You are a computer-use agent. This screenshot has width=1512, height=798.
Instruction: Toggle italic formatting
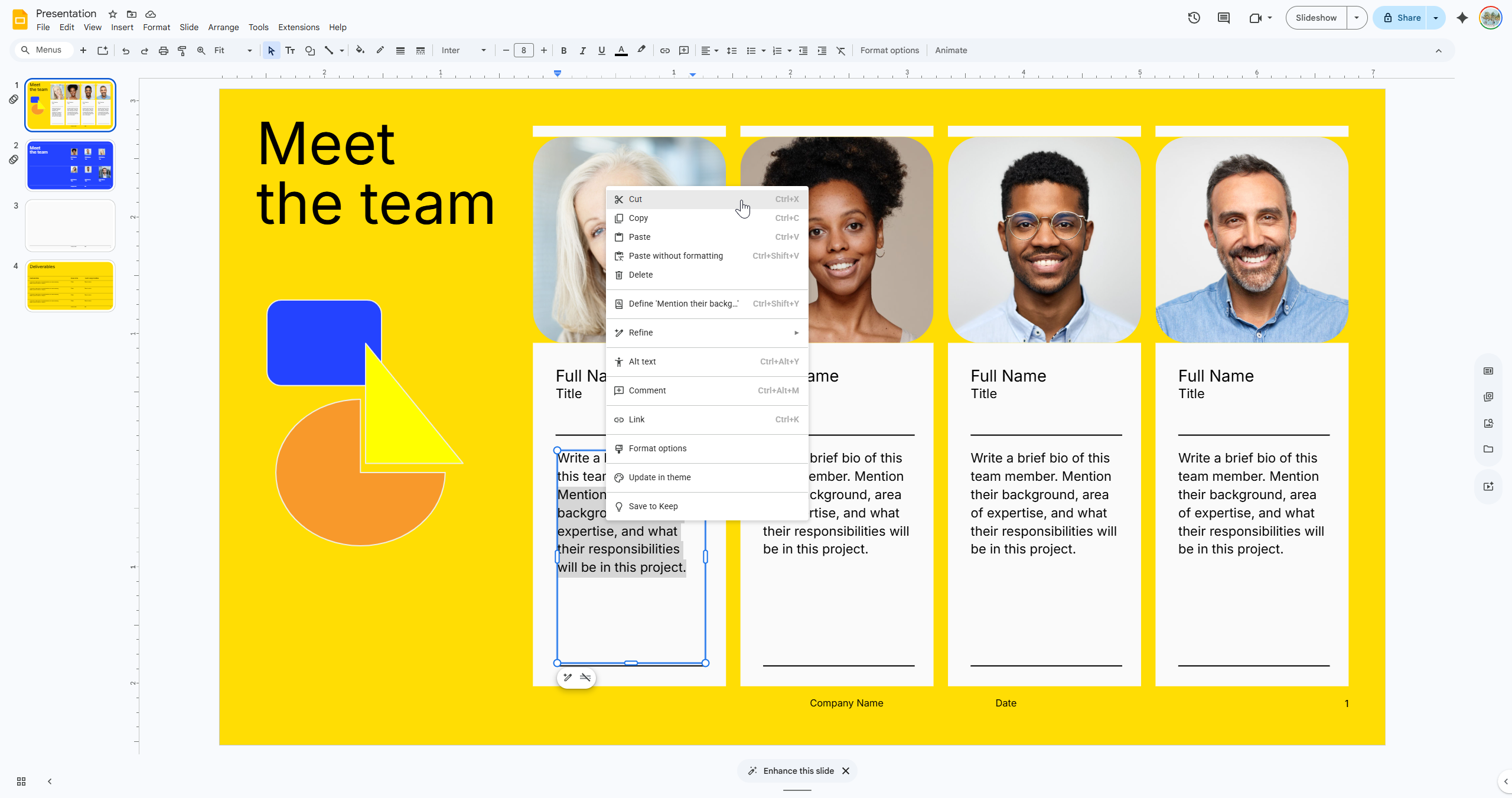583,51
